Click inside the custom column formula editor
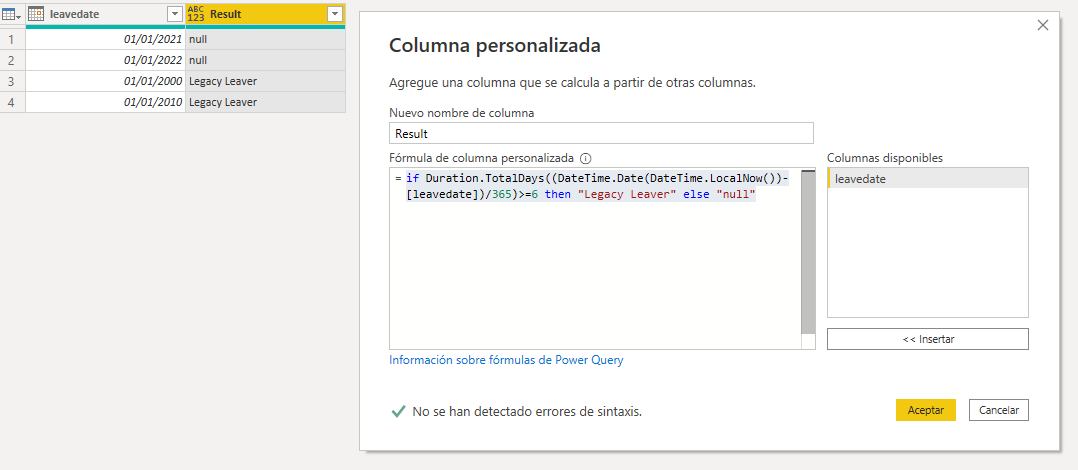 [x=595, y=258]
